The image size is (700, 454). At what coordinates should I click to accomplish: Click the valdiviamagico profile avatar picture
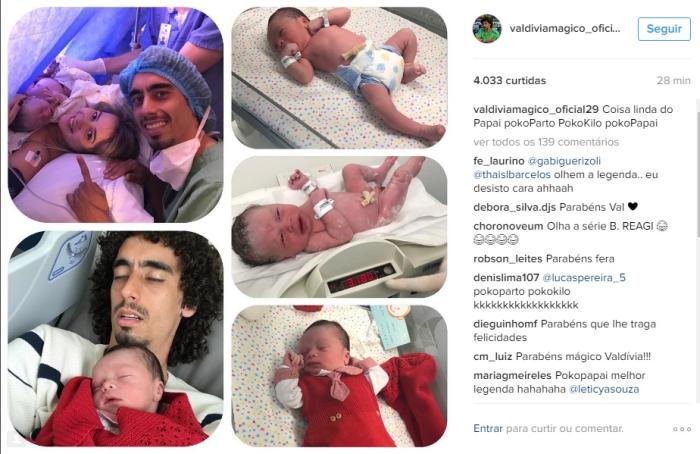(487, 29)
